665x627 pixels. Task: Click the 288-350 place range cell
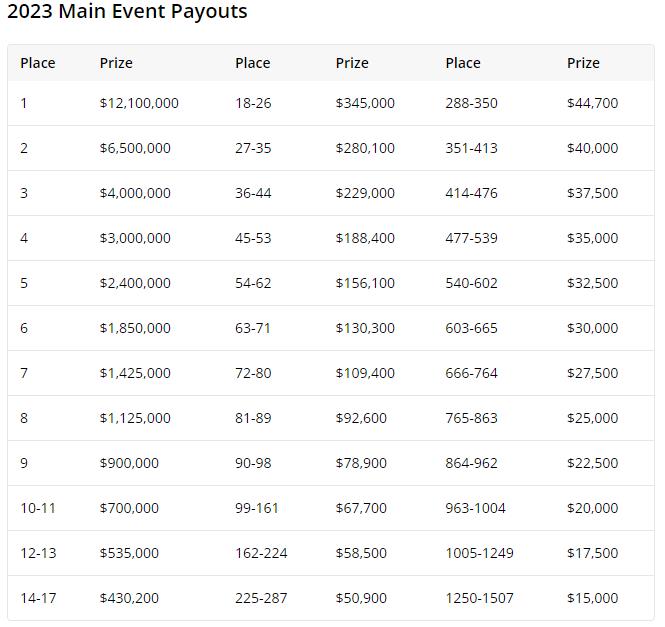point(471,103)
